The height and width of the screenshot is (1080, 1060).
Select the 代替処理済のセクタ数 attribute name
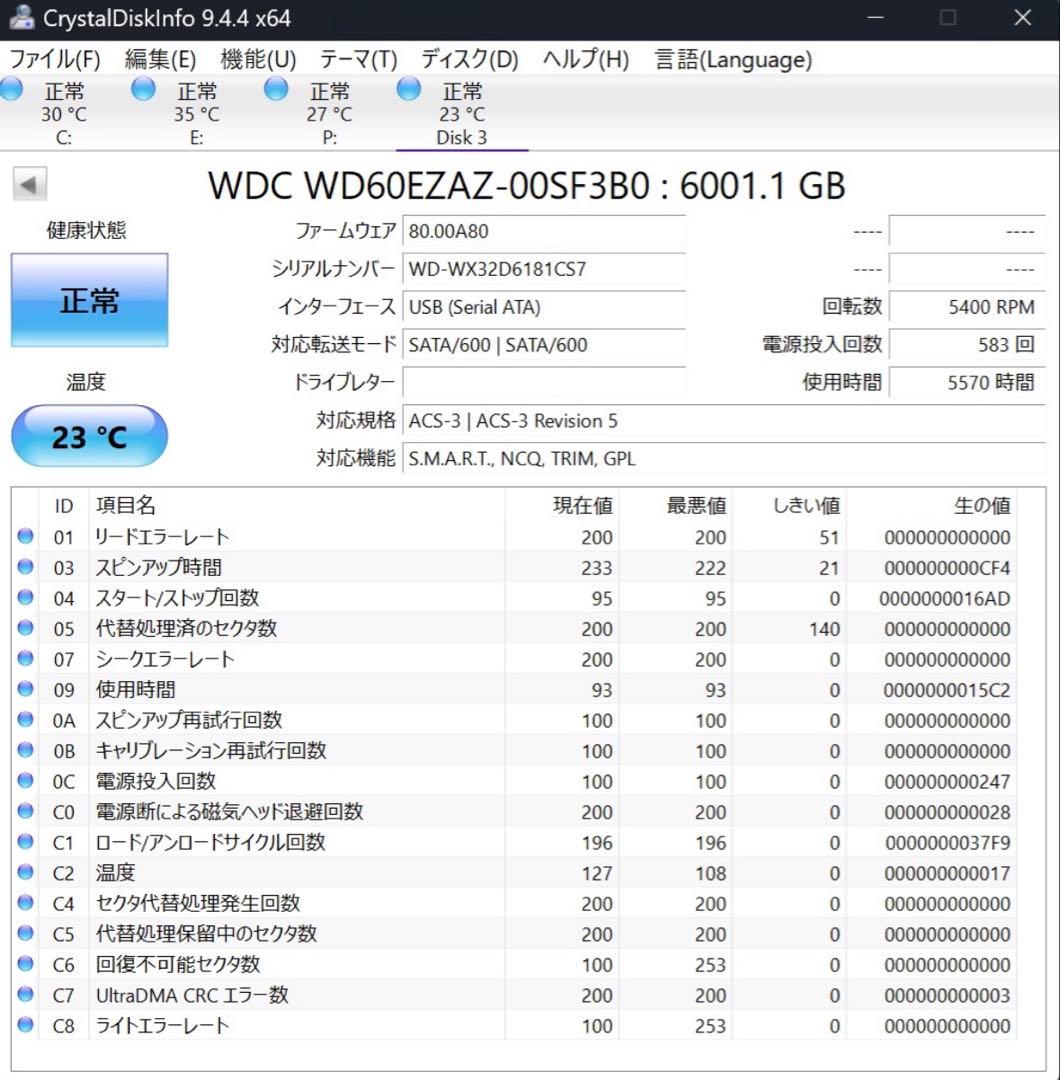pos(186,628)
